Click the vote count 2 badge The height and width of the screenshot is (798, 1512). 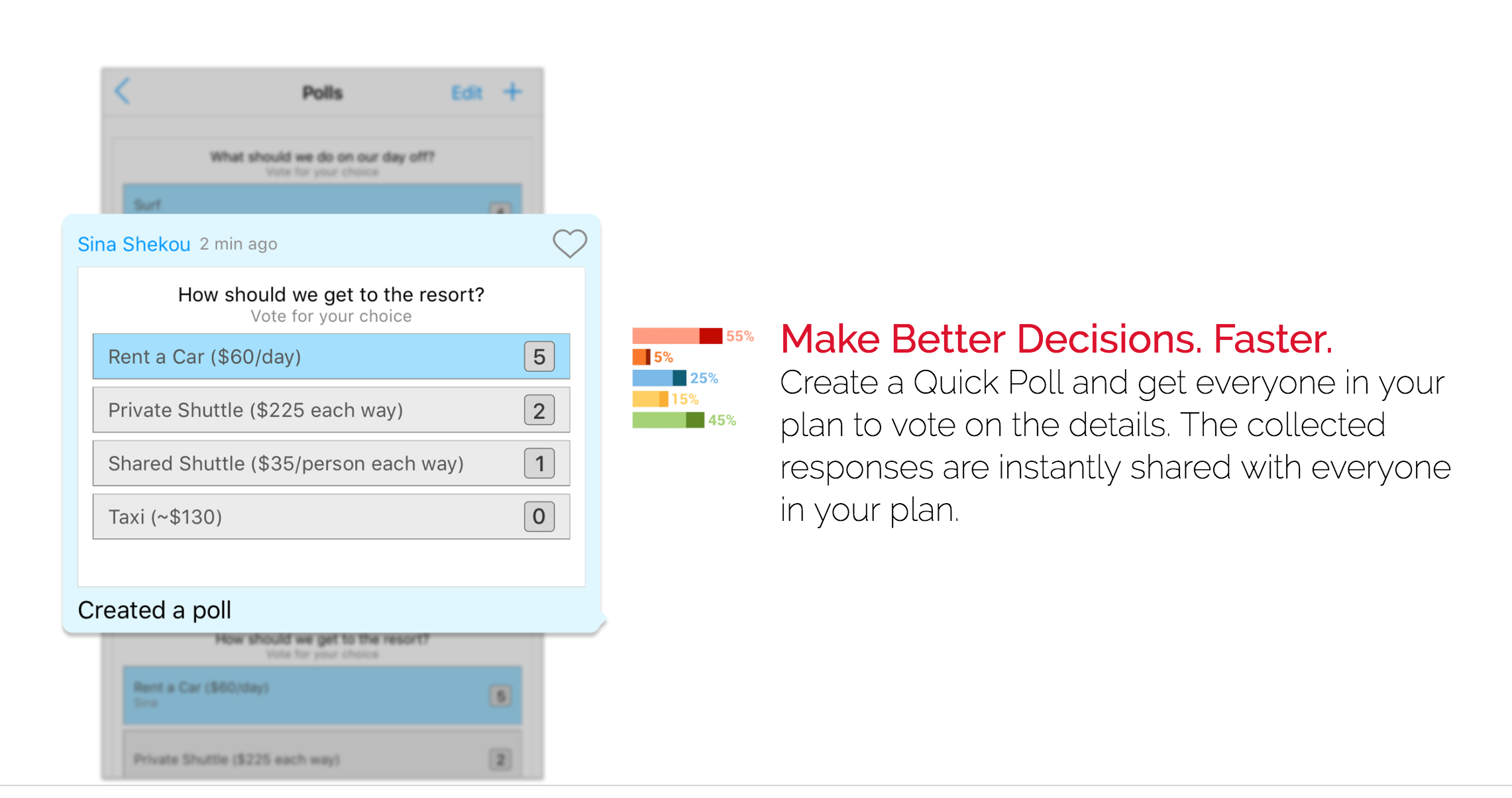pos(539,410)
